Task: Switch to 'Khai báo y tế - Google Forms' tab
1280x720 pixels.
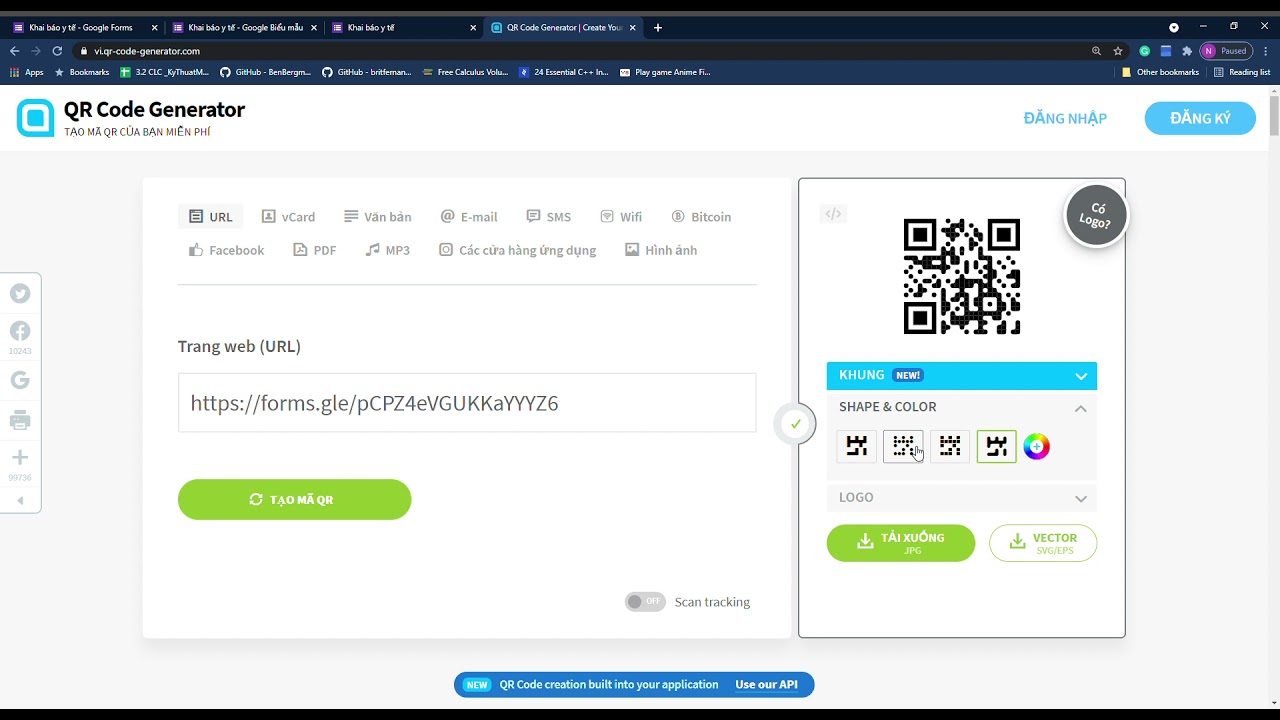Action: pos(85,28)
